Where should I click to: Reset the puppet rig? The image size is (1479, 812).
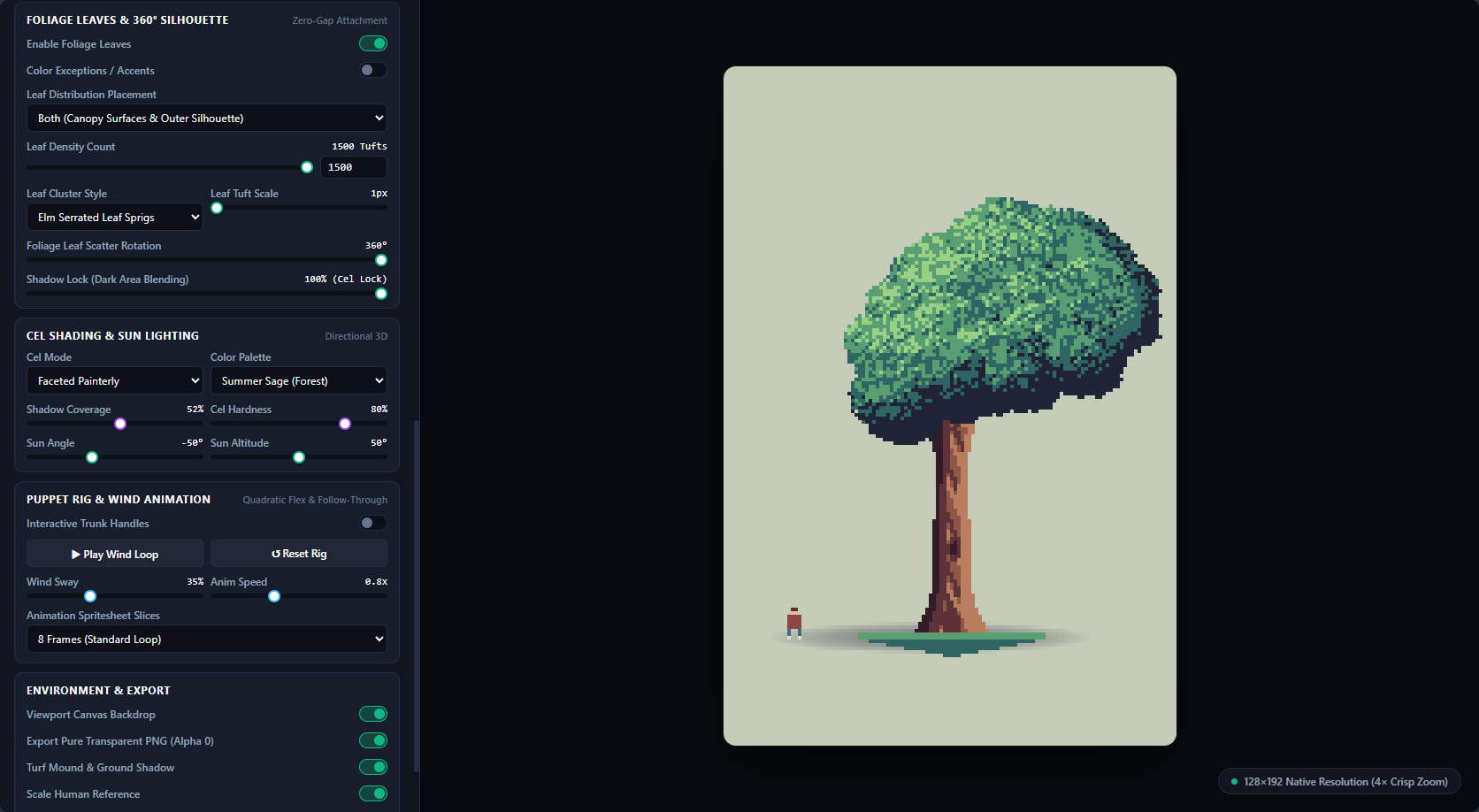click(x=299, y=554)
